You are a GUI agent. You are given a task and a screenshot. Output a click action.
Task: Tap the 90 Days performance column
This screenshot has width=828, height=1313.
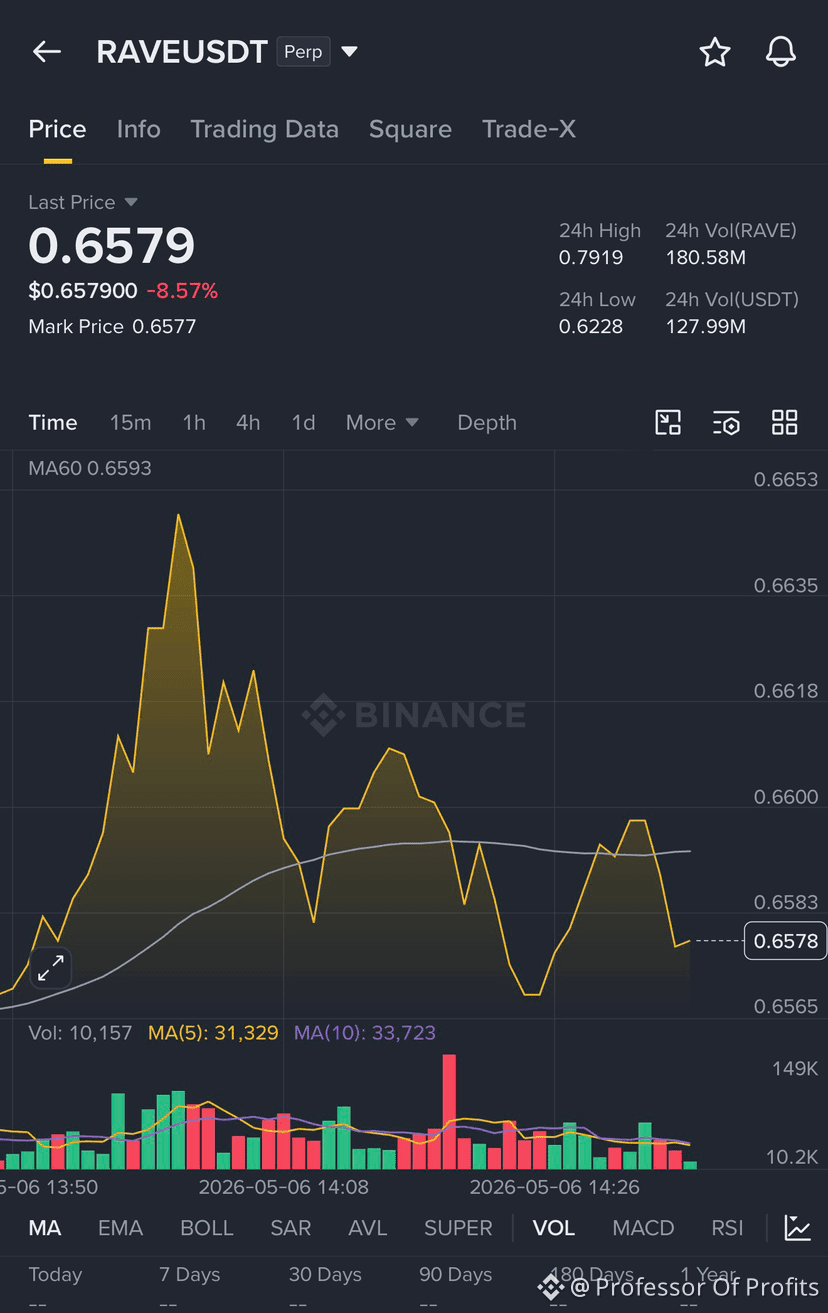pos(456,1288)
